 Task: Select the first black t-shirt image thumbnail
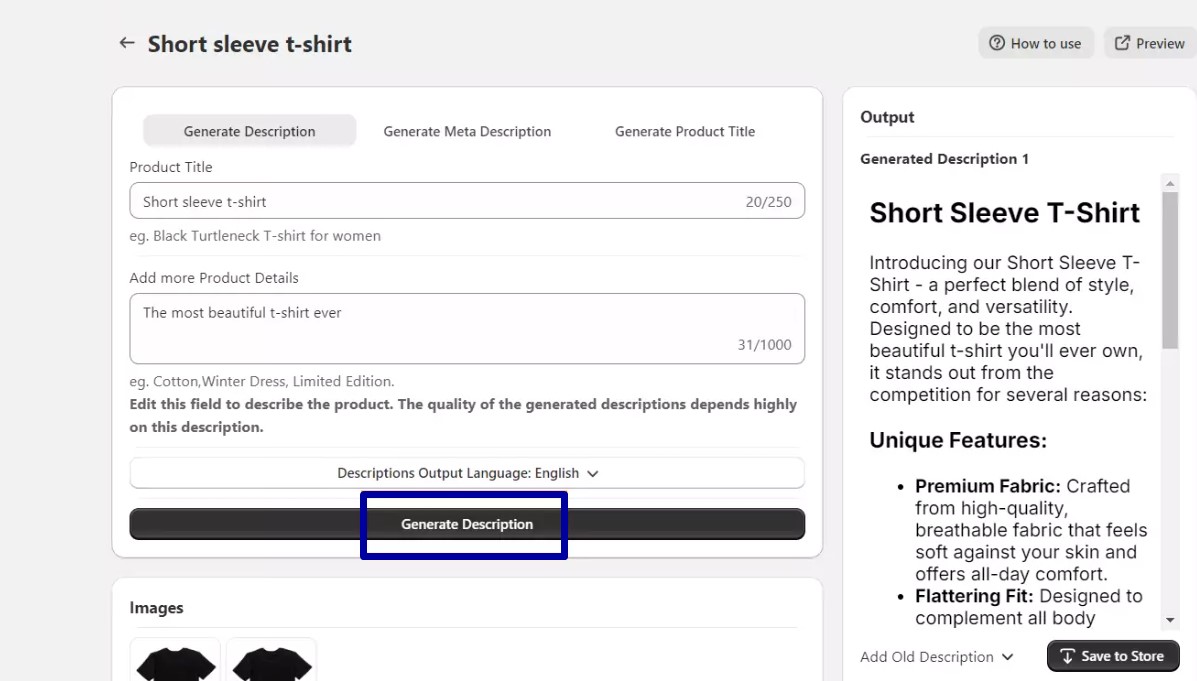[176, 660]
